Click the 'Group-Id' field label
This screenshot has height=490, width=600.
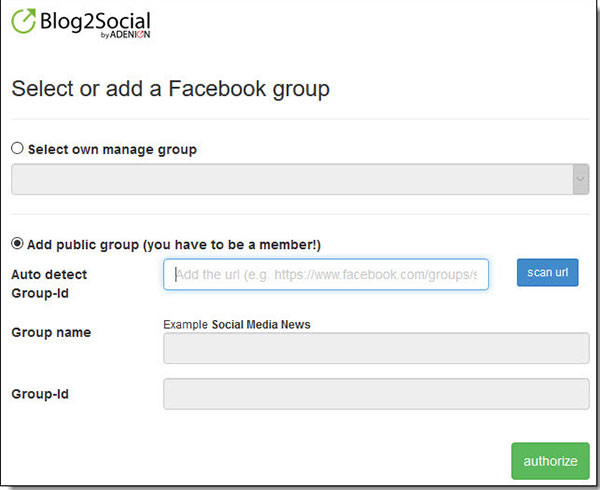pyautogui.click(x=39, y=394)
